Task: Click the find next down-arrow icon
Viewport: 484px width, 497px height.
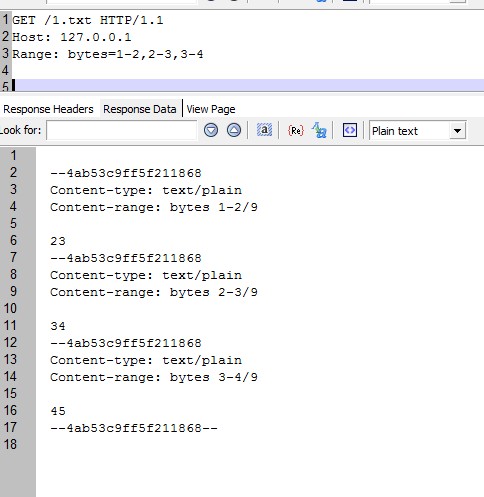Action: pos(211,130)
